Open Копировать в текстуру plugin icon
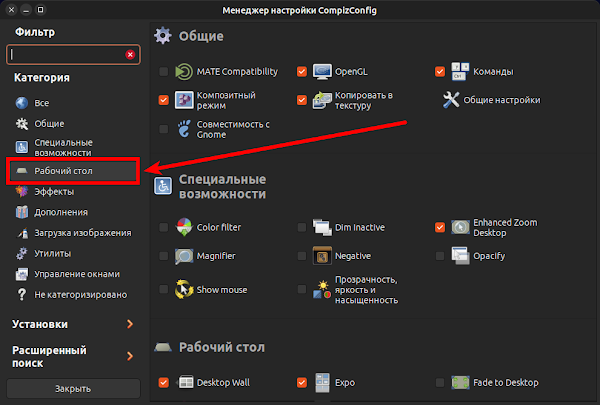The height and width of the screenshot is (405, 600). tap(322, 100)
